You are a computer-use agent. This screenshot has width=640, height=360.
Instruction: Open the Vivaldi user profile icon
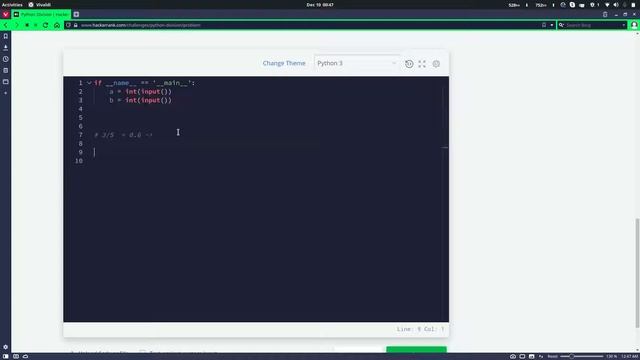coord(634,25)
